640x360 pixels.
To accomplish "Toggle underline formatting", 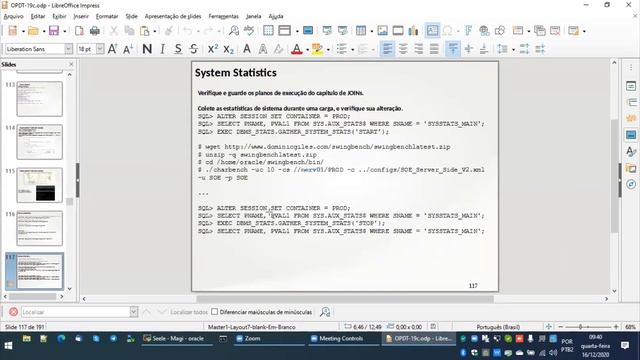I will tap(178, 49).
